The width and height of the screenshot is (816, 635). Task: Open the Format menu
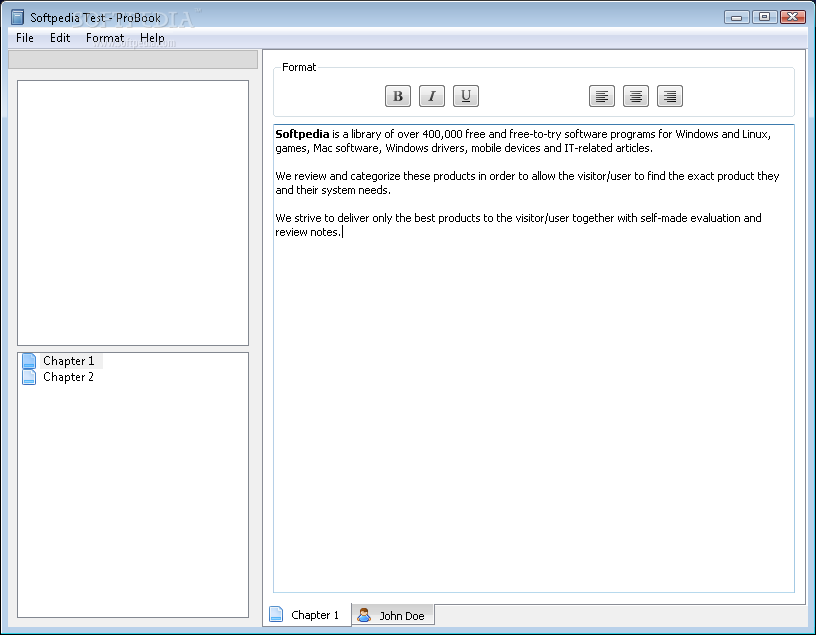coord(105,38)
